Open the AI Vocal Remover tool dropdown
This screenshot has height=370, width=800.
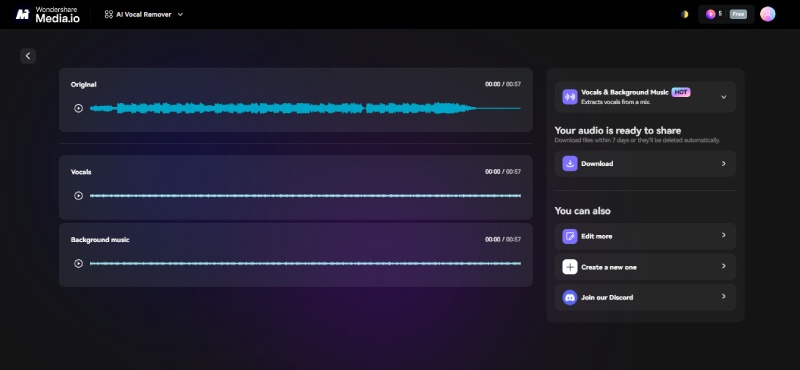tap(143, 14)
